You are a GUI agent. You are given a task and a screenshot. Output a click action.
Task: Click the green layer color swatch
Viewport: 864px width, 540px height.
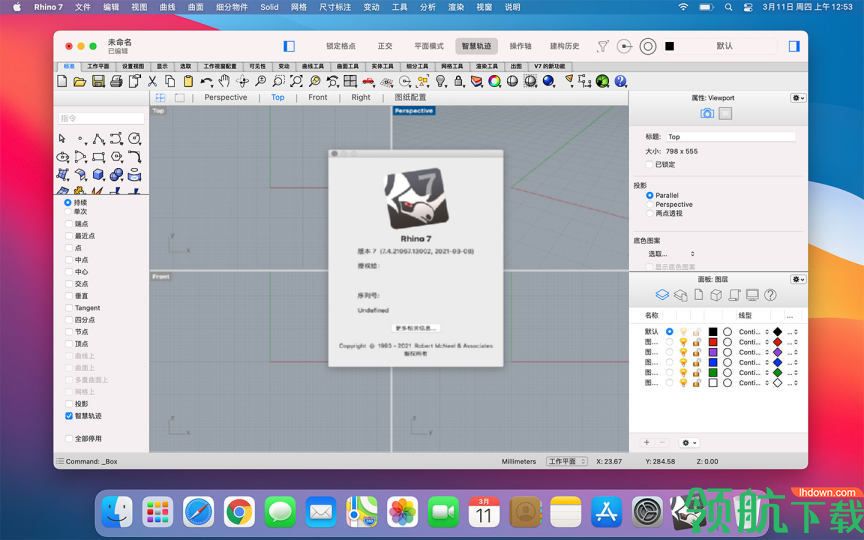pyautogui.click(x=713, y=372)
